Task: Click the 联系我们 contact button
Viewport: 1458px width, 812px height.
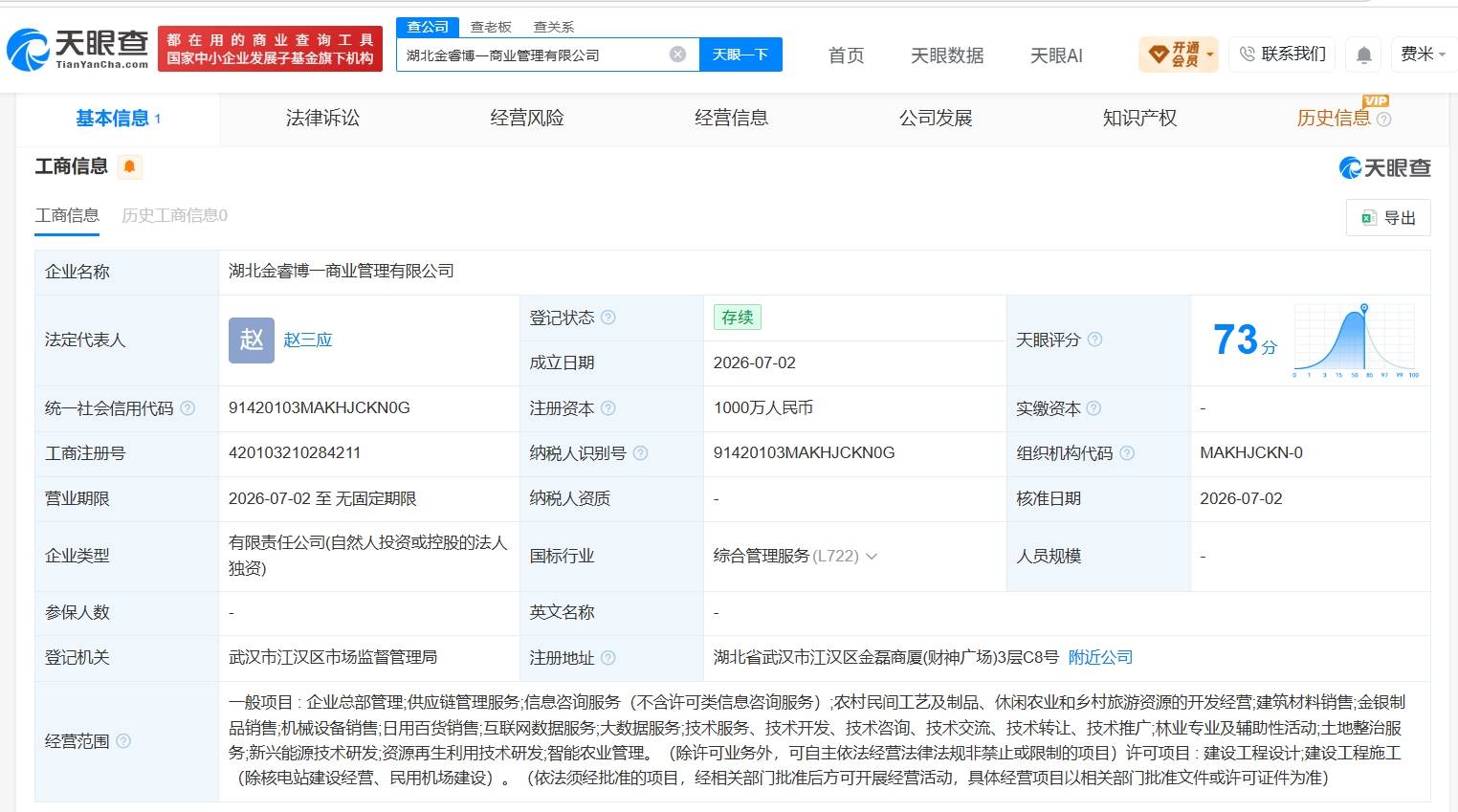Action: point(1281,55)
